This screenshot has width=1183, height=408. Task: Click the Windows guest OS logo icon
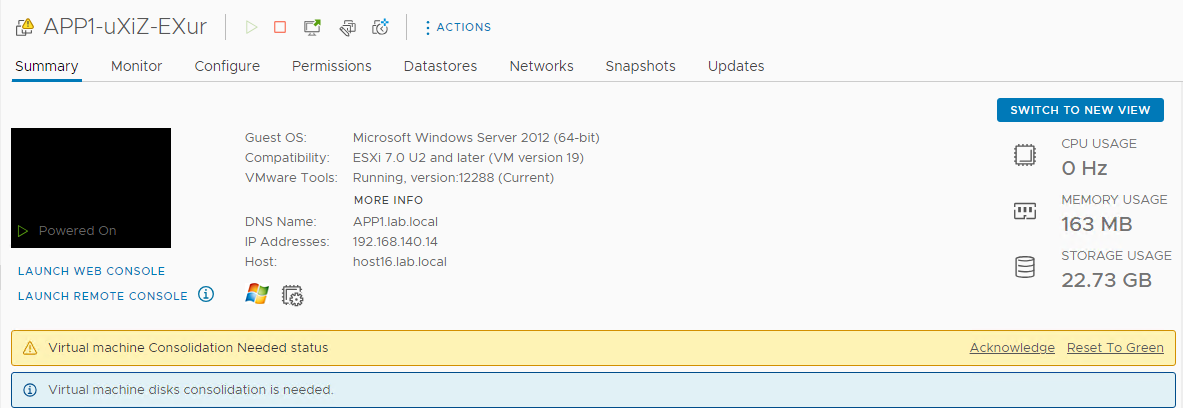click(257, 294)
